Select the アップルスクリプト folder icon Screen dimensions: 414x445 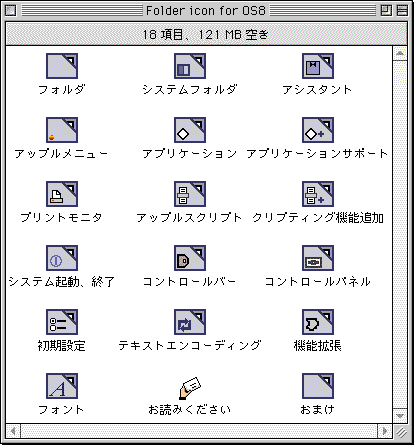(190, 194)
